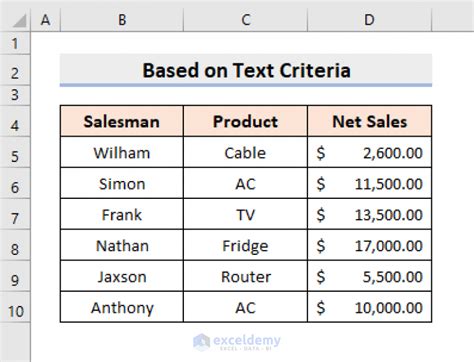The image size is (474, 362).
Task: Select column D header
Action: (x=369, y=20)
